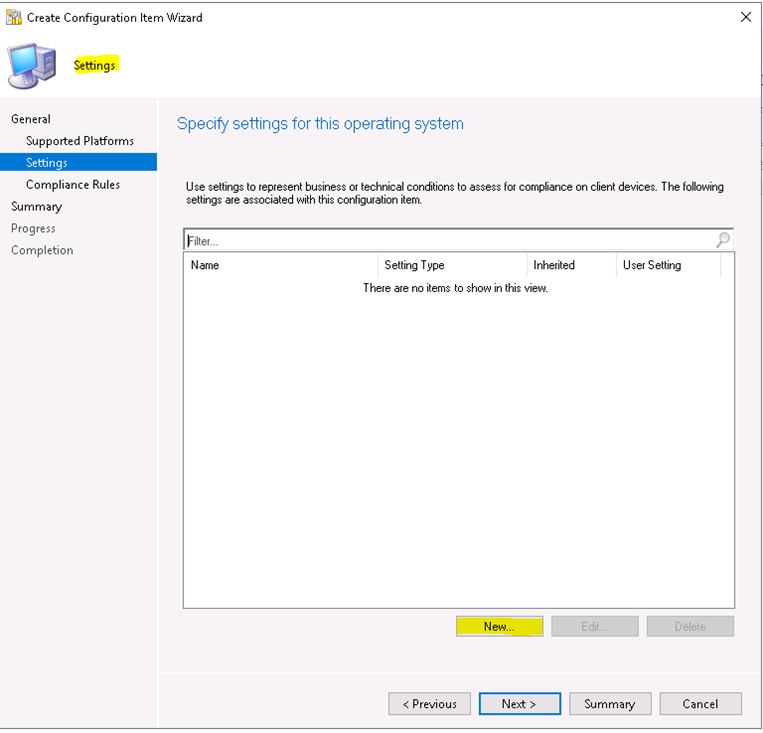763x733 pixels.
Task: Sort list by Setting Type column
Action: [x=452, y=265]
